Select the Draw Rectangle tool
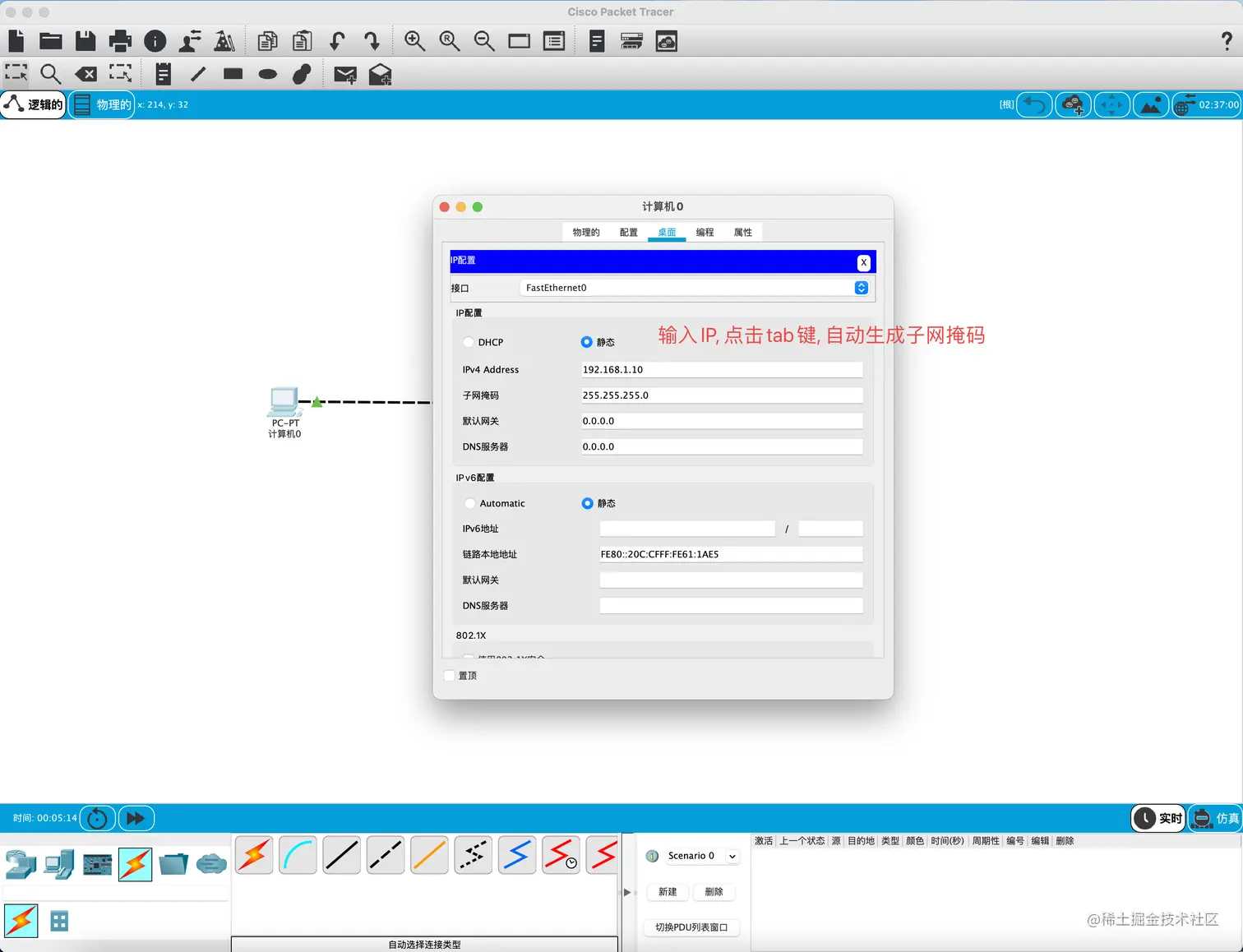This screenshot has width=1243, height=952. (x=233, y=74)
